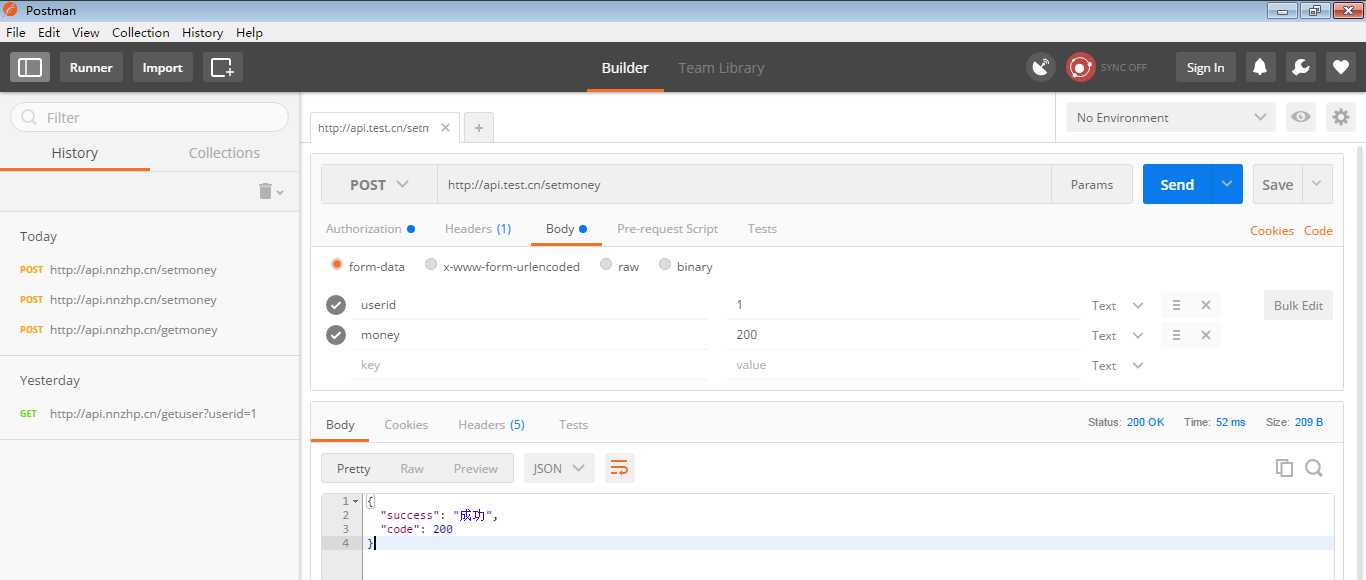Open the history trash dropdown arrow
This screenshot has width=1366, height=580.
[x=280, y=192]
